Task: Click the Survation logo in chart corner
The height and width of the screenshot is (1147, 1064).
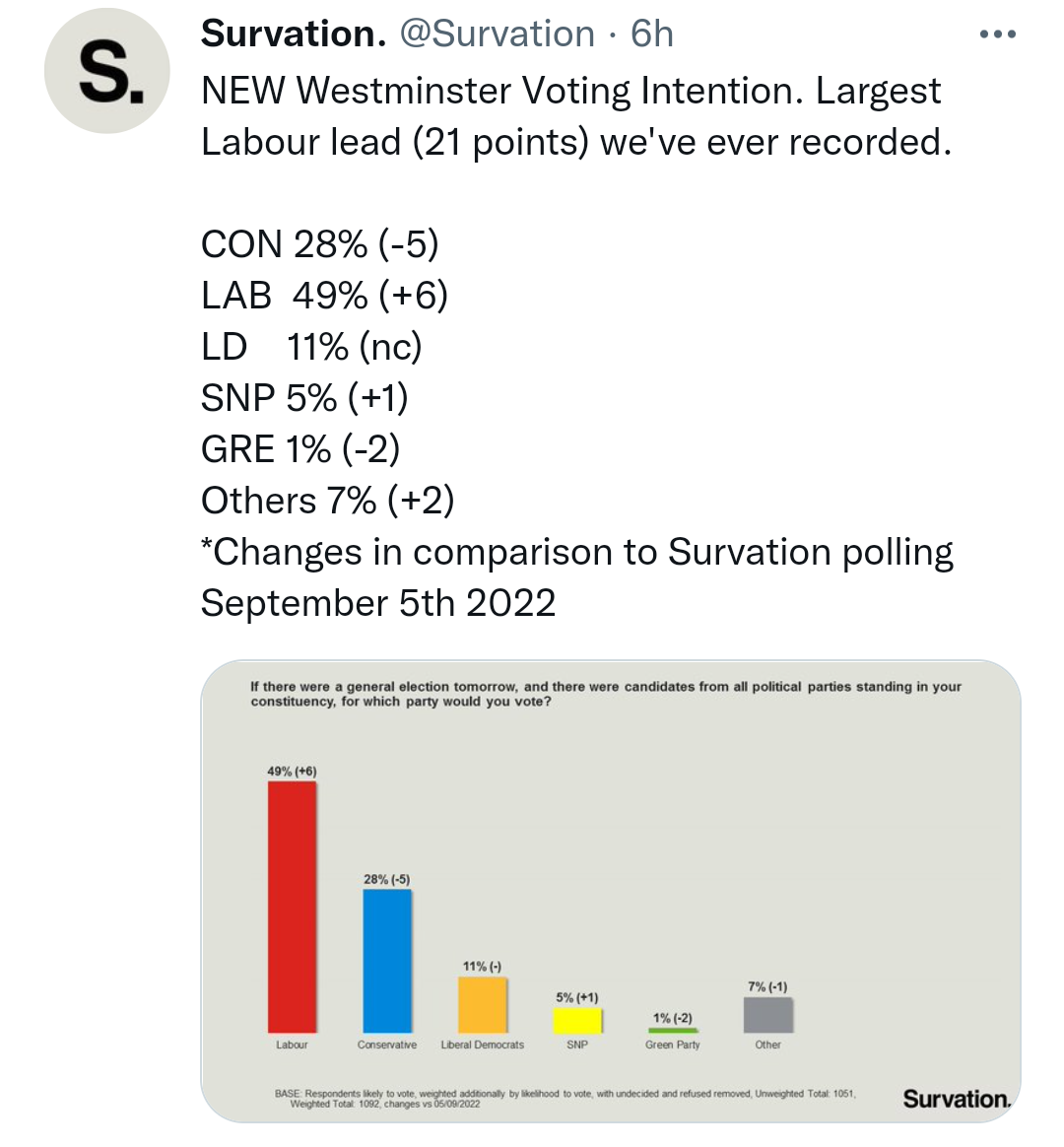Action: [956, 1099]
